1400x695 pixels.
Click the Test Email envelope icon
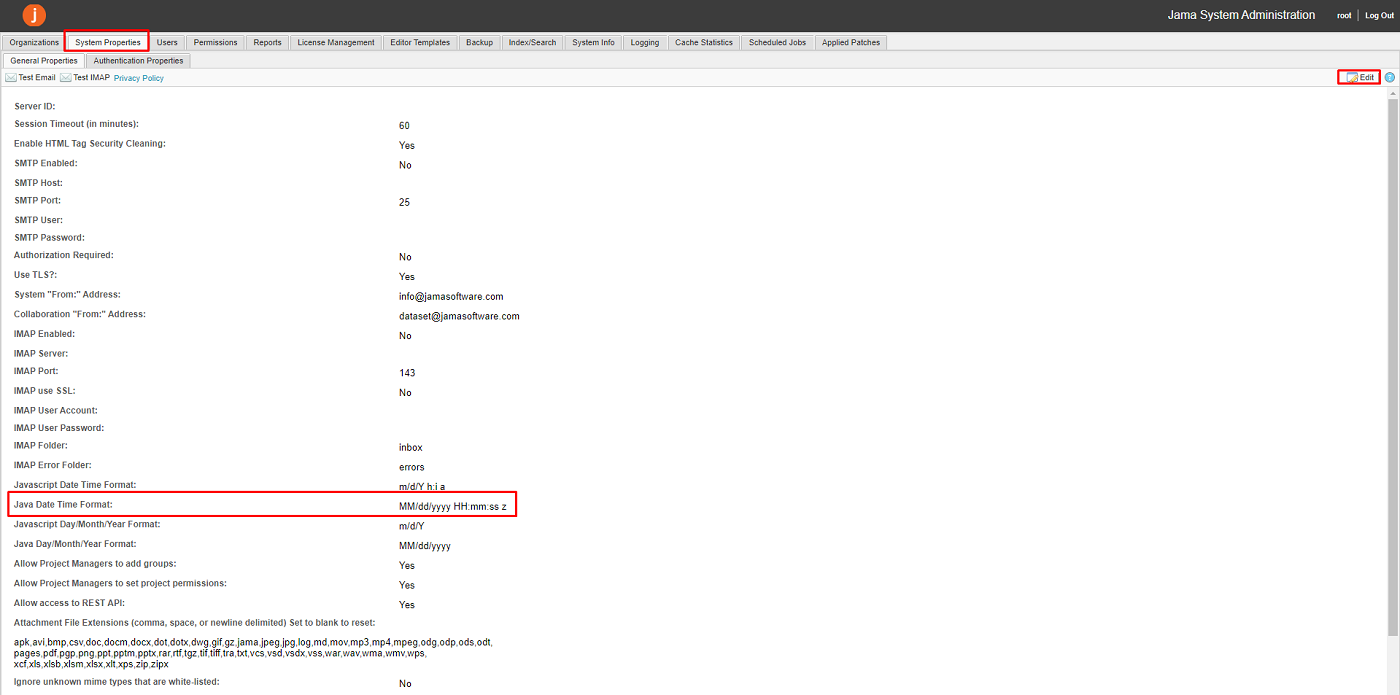tap(11, 78)
